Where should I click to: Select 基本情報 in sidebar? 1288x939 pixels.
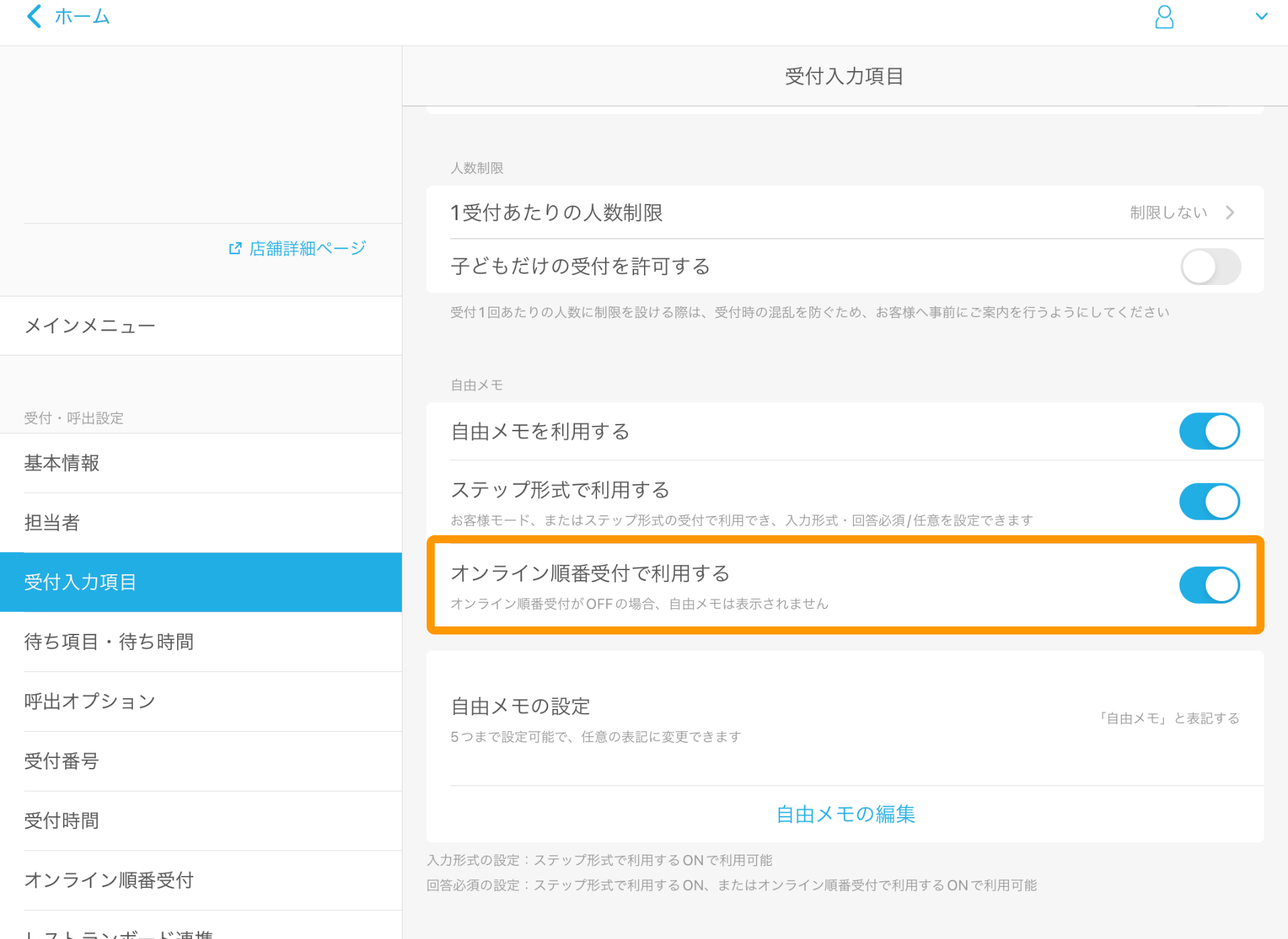click(x=62, y=463)
